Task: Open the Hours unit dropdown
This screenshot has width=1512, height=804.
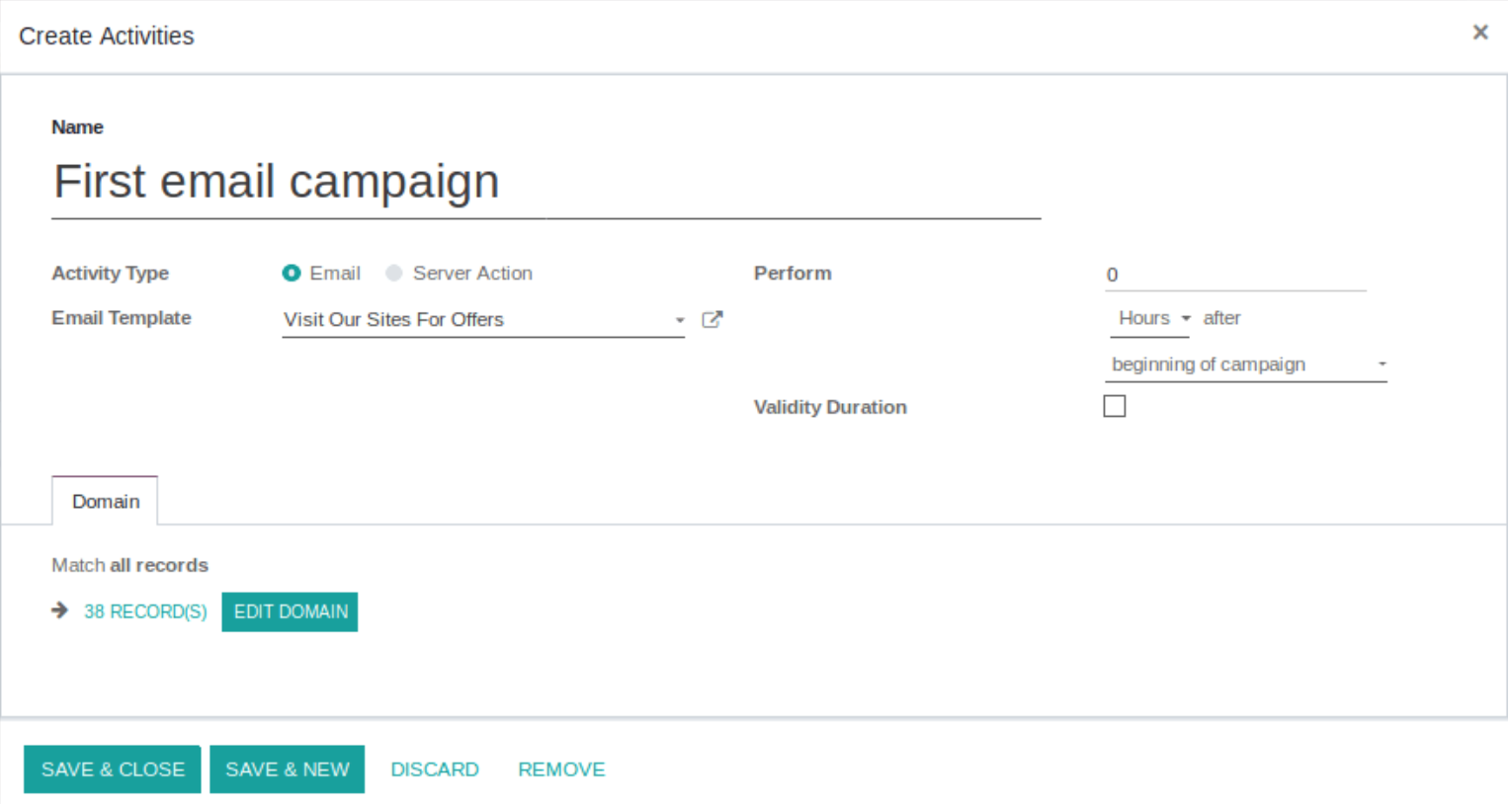Action: coord(1152,318)
